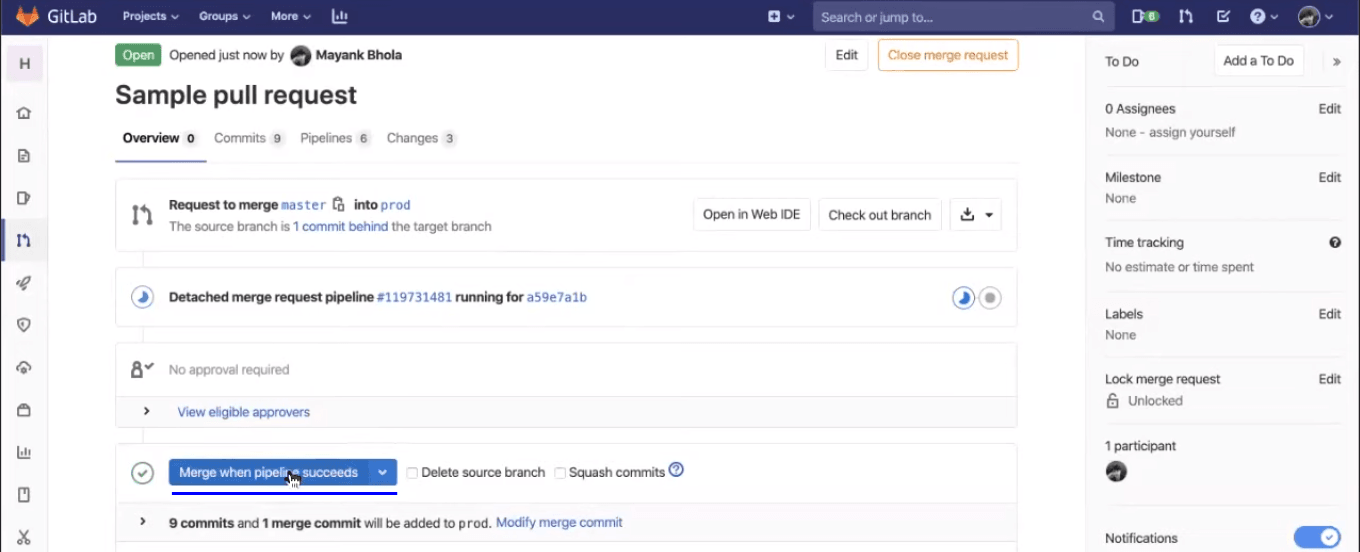Click the prod target branch link
The width and height of the screenshot is (1360, 552).
[x=396, y=205]
